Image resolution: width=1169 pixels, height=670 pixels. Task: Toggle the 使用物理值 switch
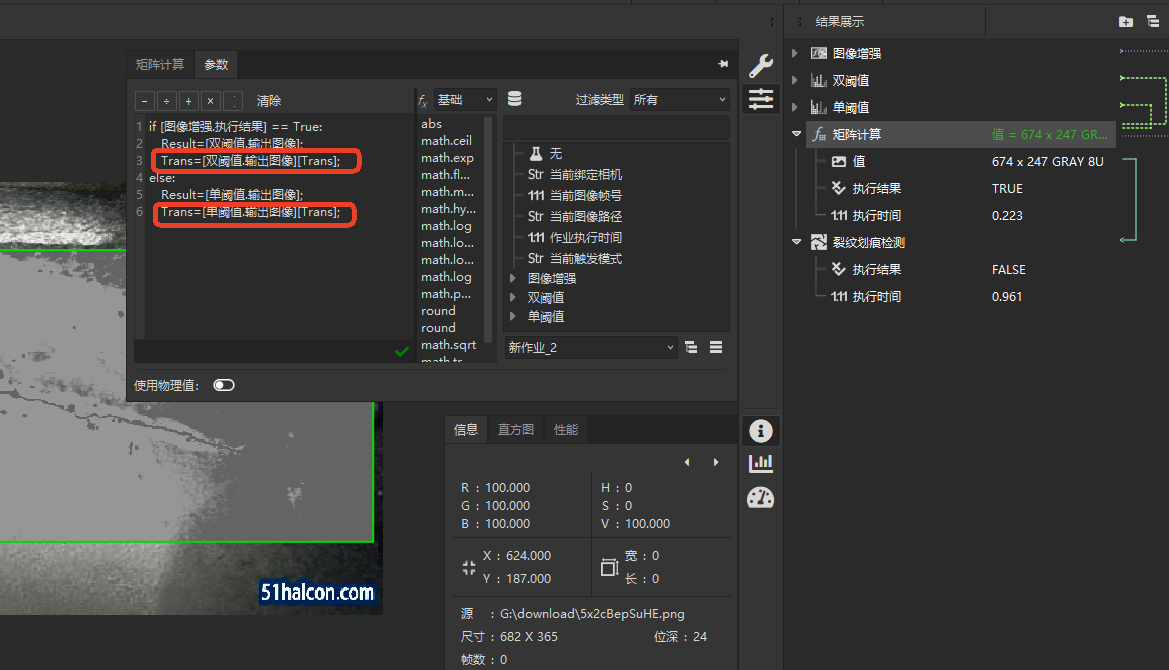(x=224, y=385)
